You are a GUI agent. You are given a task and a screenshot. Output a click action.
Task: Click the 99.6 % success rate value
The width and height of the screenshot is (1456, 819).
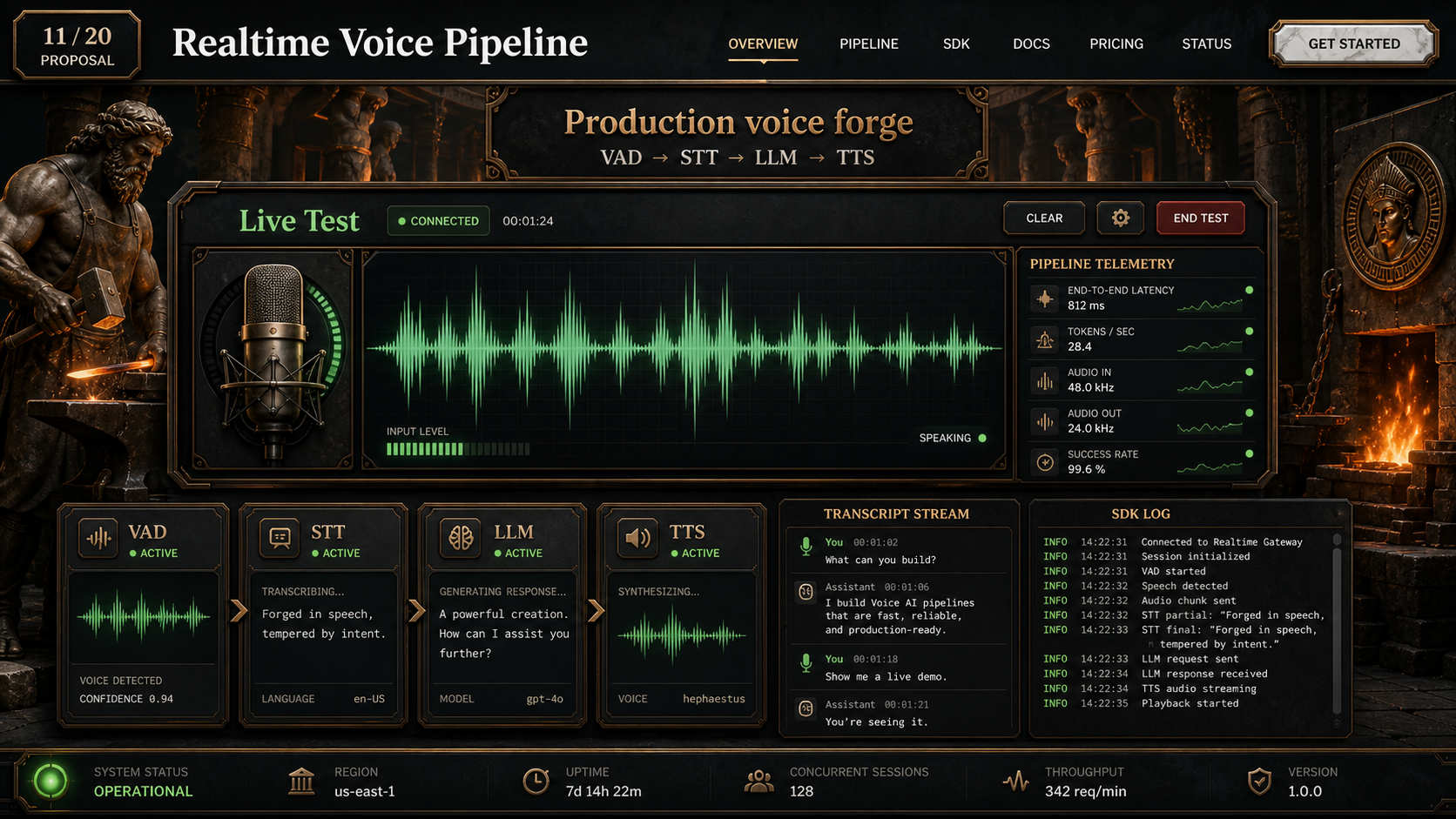pos(1086,469)
